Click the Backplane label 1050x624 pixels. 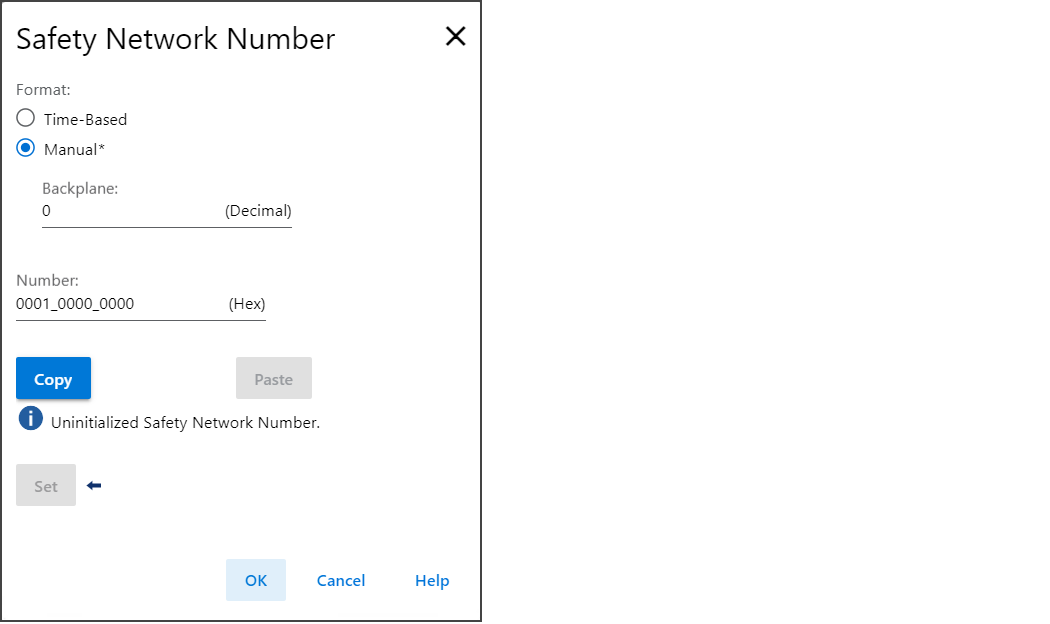coord(80,189)
